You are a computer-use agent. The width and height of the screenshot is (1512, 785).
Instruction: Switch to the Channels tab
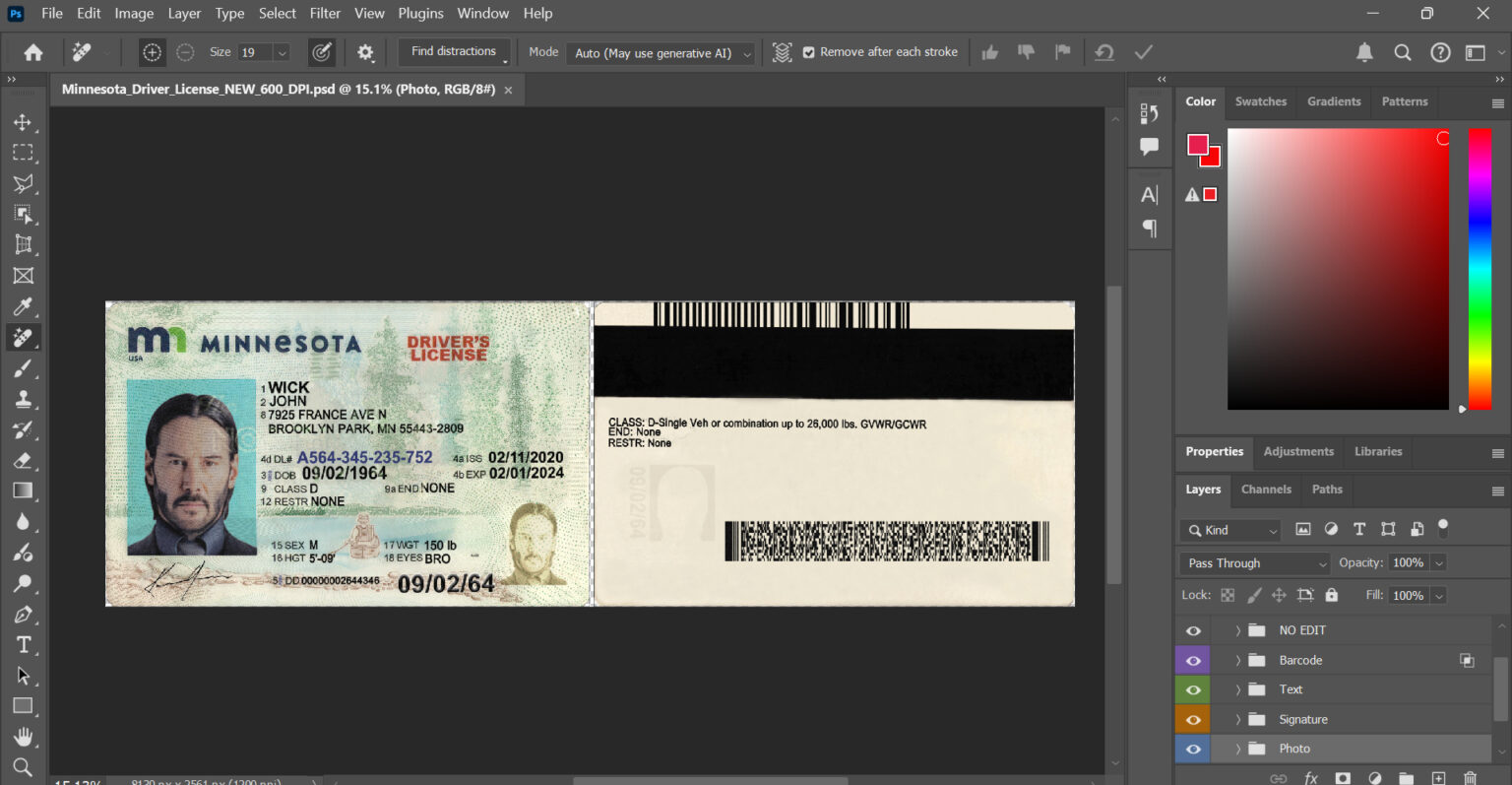1266,490
